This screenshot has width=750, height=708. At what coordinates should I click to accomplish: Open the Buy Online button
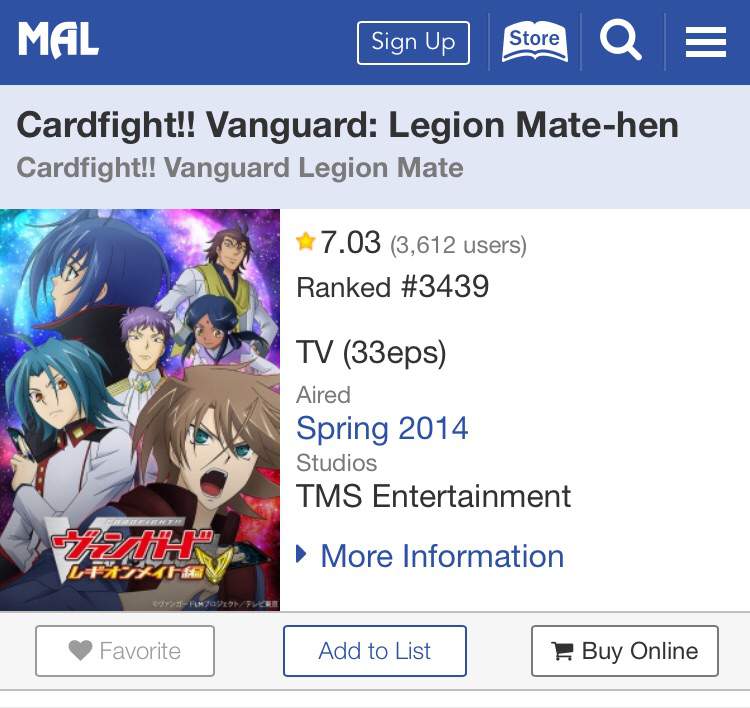625,651
